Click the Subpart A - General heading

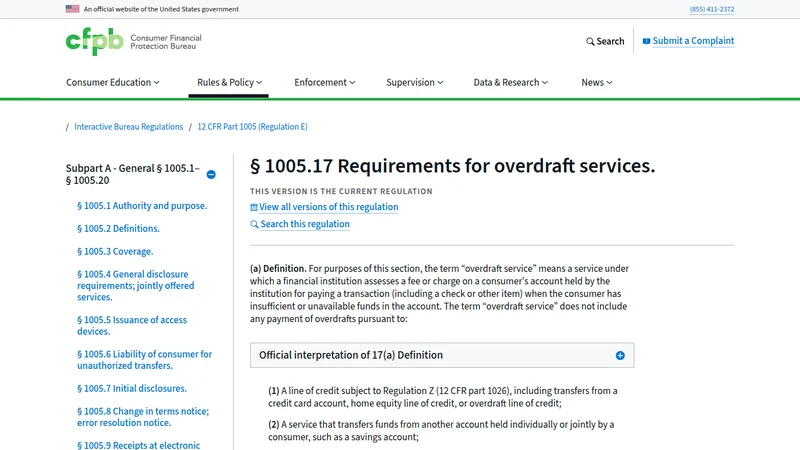click(133, 174)
